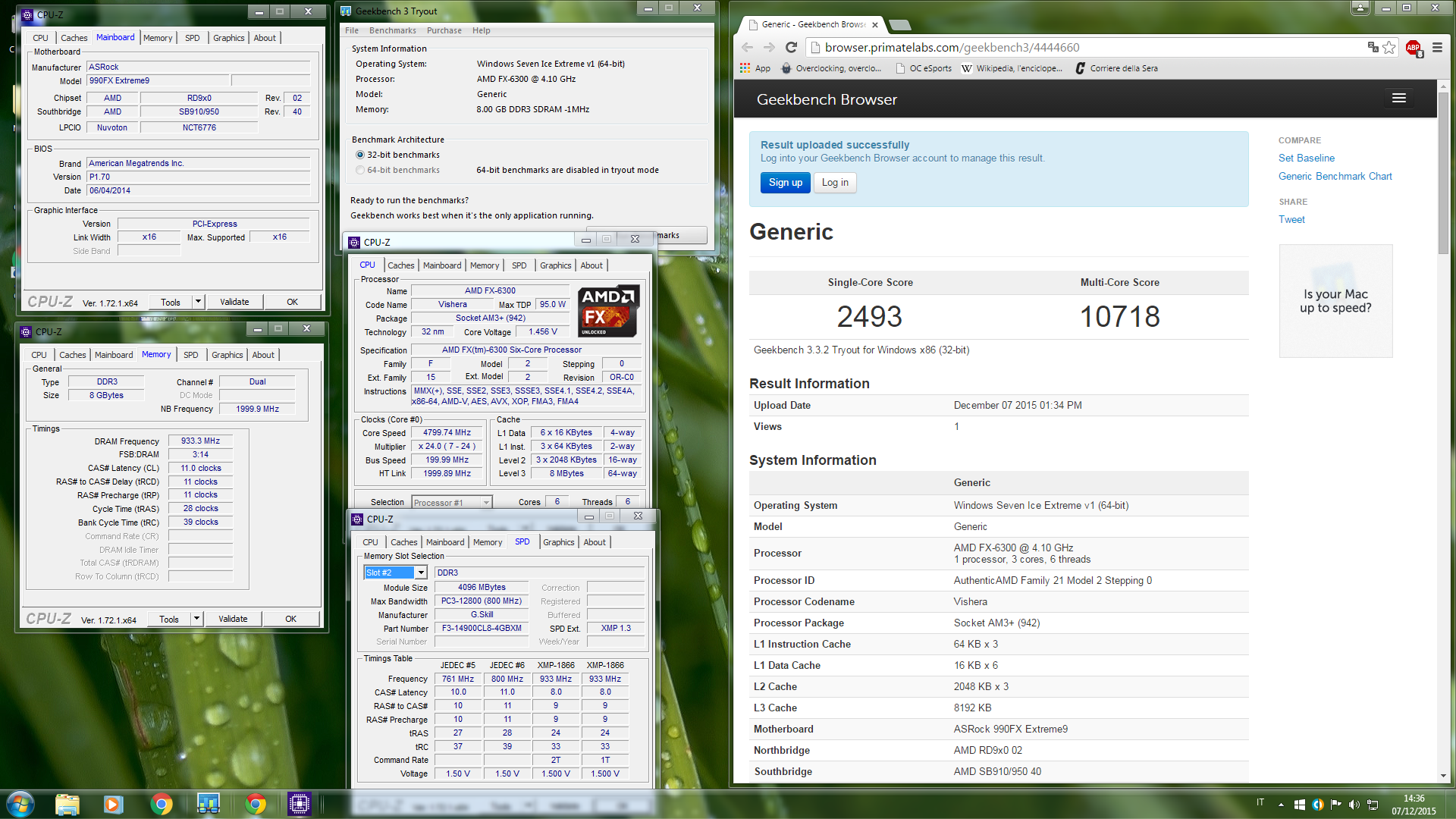Click the Sign up button
This screenshot has width=1456, height=819.
pos(785,183)
